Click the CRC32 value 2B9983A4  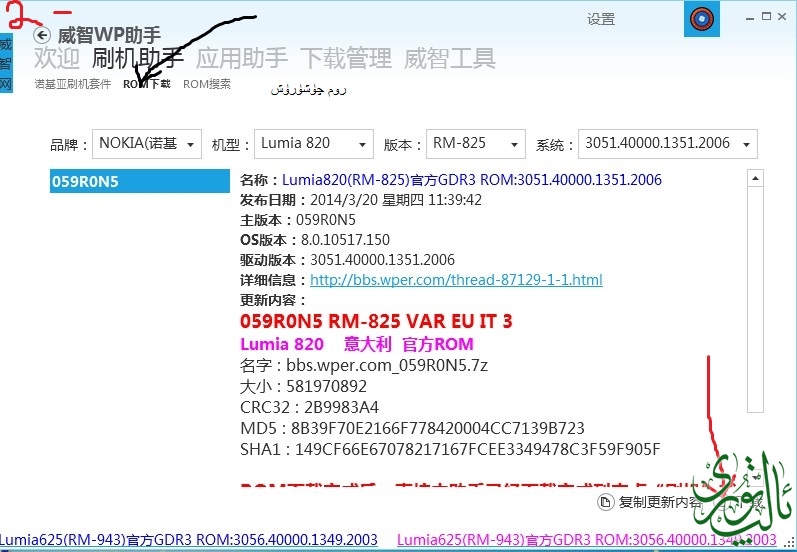(341, 407)
